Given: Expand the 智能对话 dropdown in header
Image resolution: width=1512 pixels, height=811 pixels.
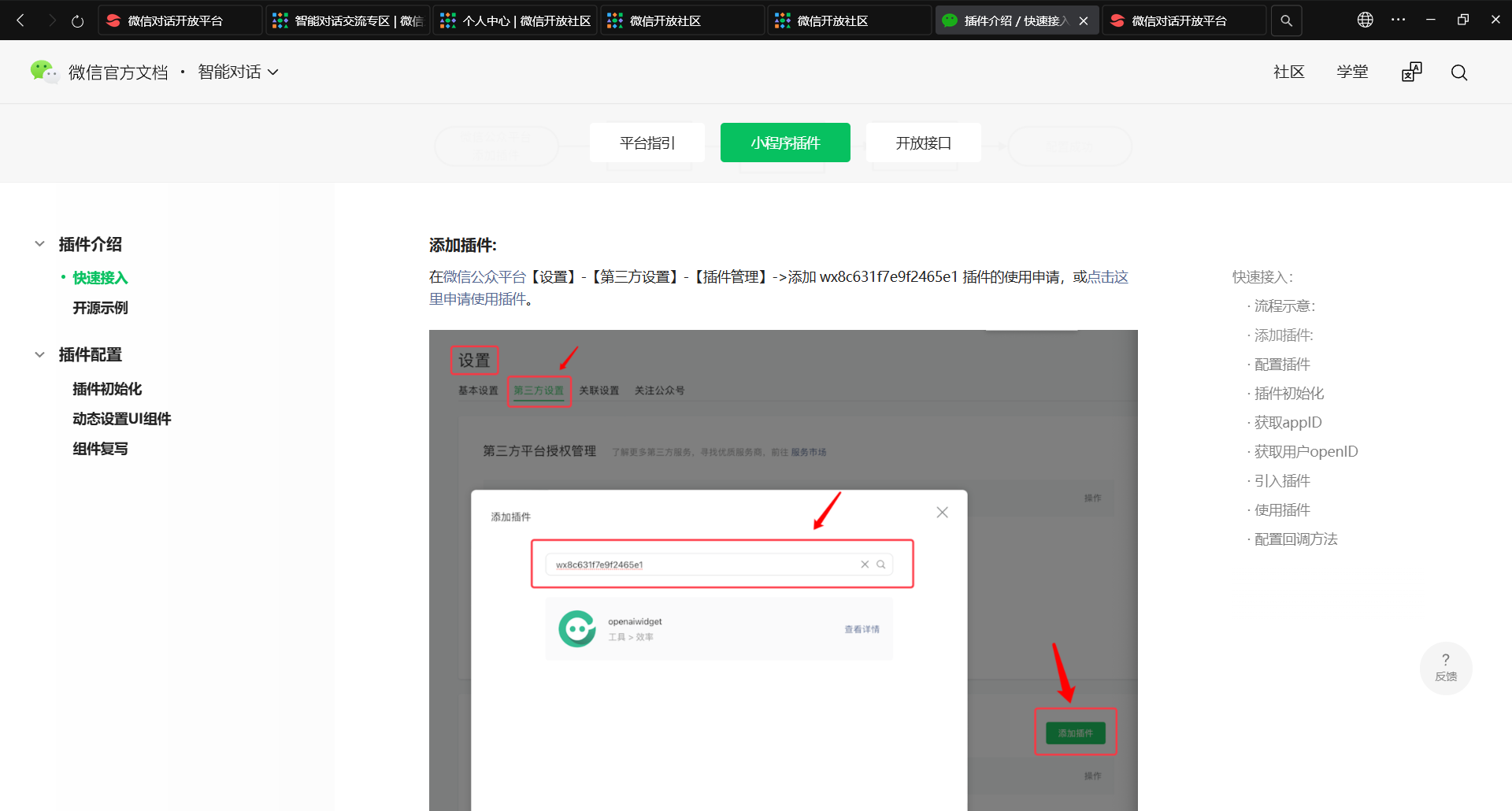Looking at the screenshot, I should click(x=238, y=72).
